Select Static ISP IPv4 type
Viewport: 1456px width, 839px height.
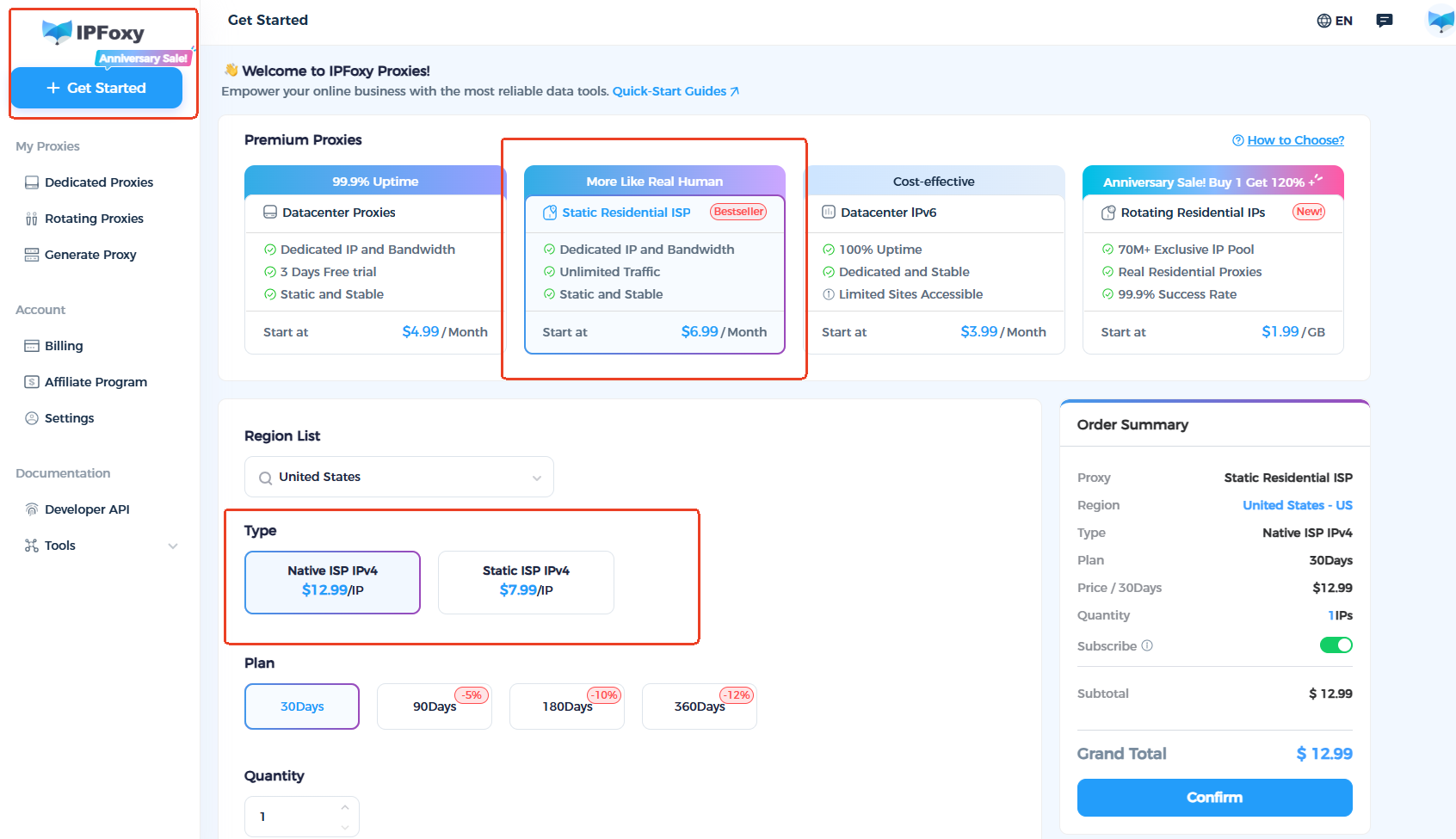tap(526, 583)
